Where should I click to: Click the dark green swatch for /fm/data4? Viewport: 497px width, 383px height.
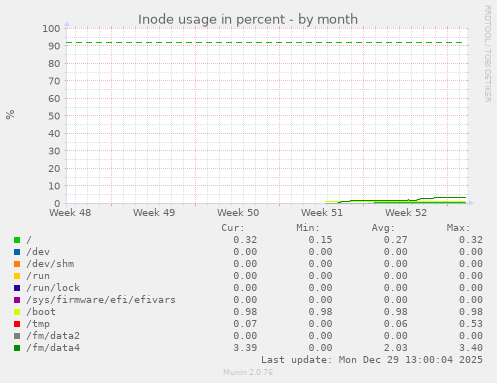[17, 348]
